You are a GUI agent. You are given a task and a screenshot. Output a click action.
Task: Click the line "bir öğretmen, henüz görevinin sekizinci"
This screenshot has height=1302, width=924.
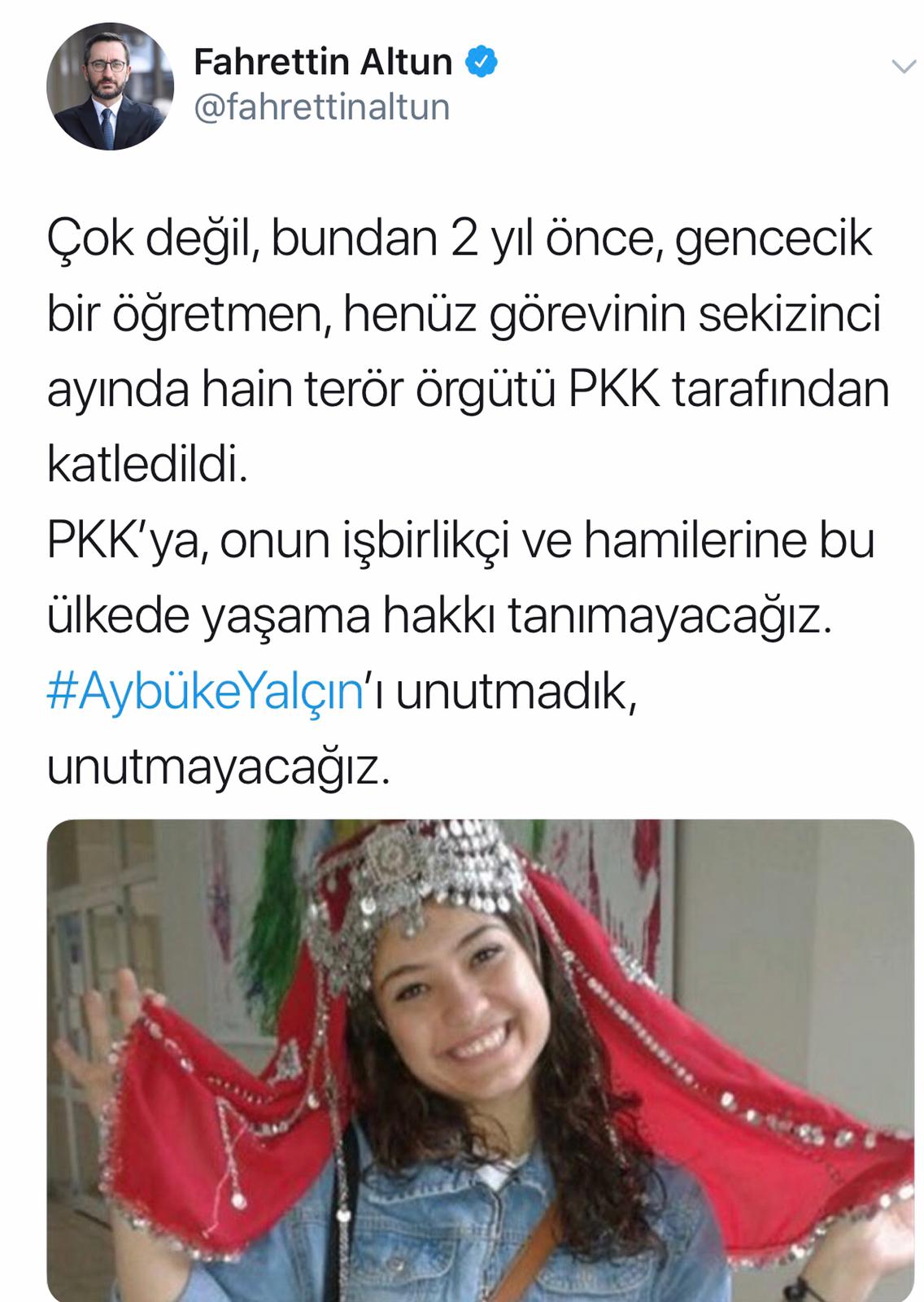click(x=464, y=315)
